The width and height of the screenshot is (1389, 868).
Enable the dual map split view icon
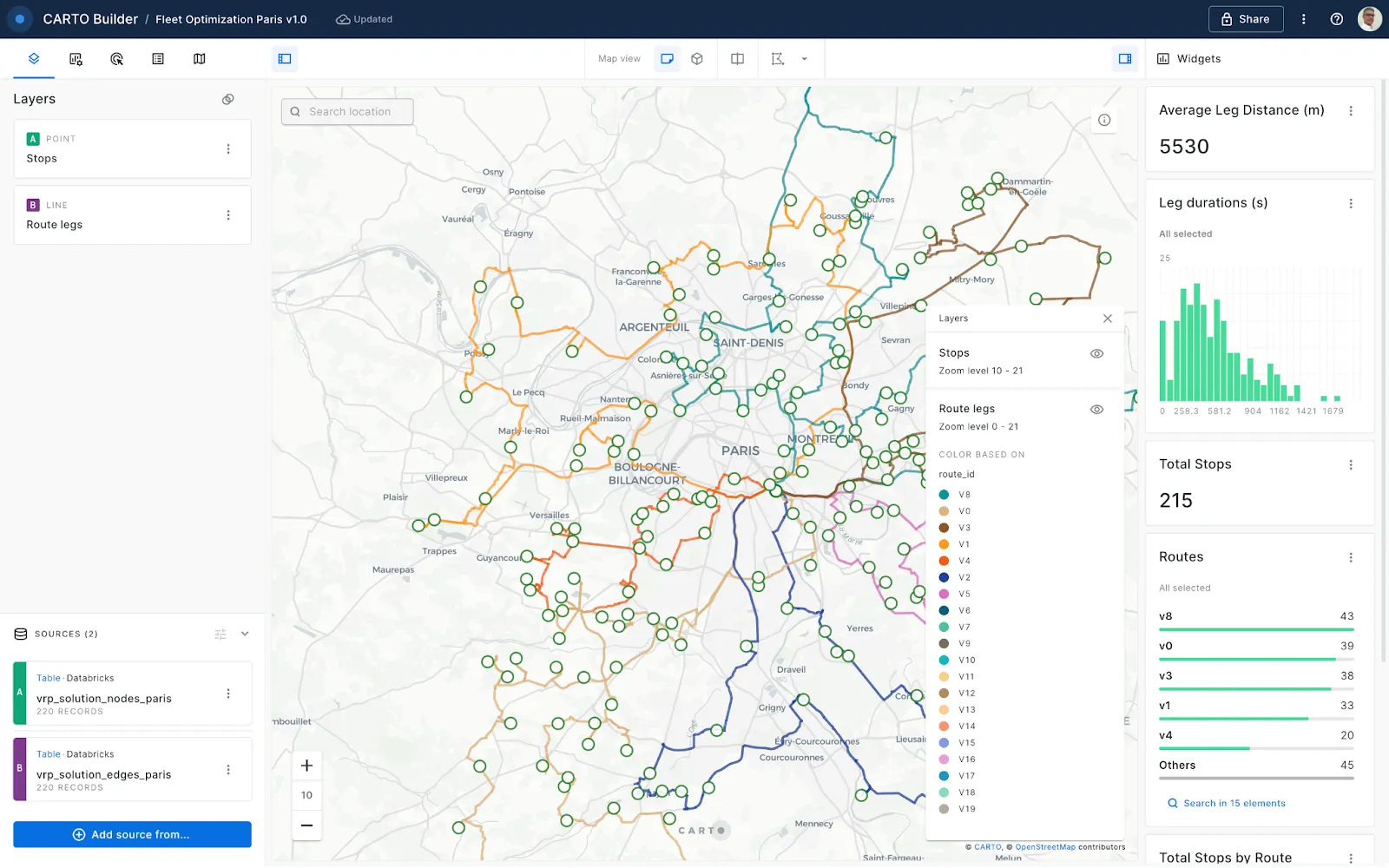[x=737, y=58]
